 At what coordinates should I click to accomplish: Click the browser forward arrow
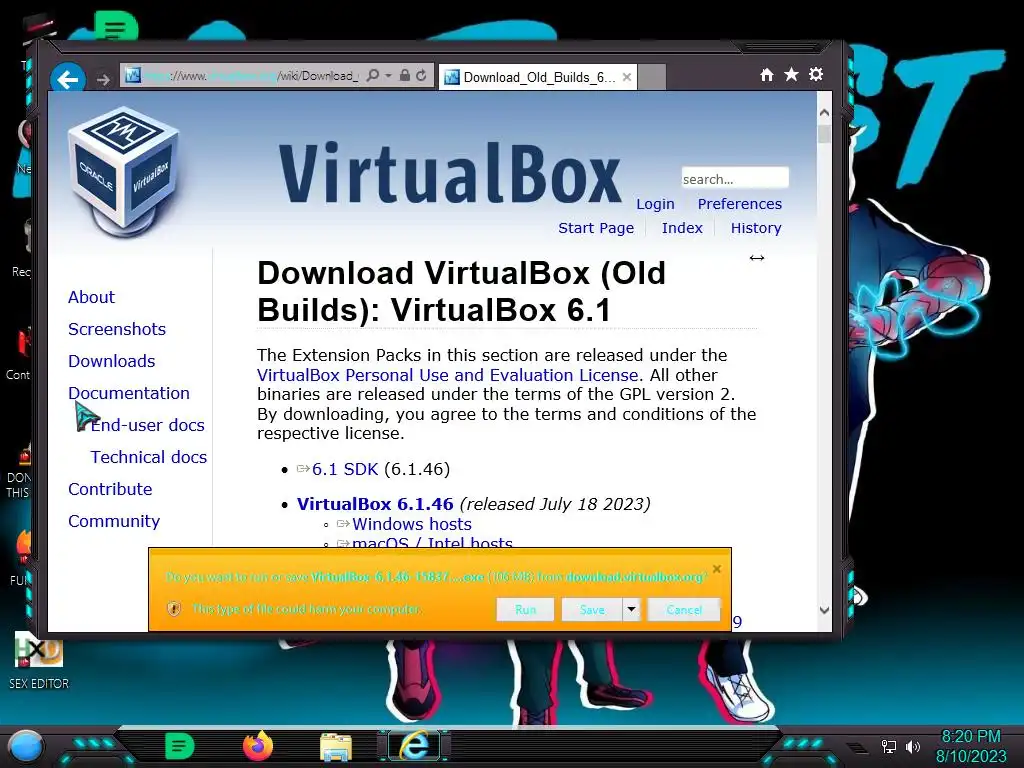coord(103,80)
